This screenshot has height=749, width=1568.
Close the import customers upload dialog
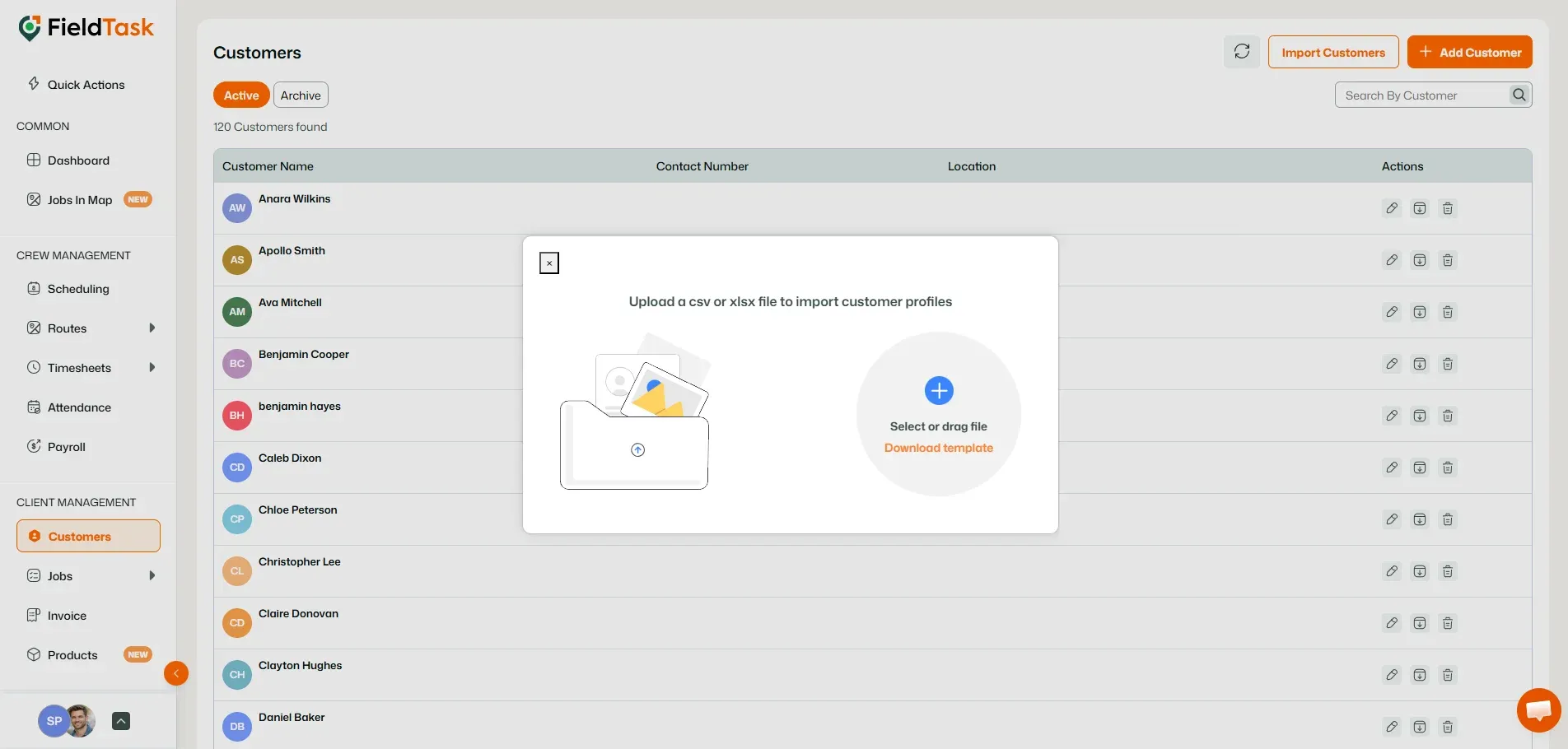point(549,263)
